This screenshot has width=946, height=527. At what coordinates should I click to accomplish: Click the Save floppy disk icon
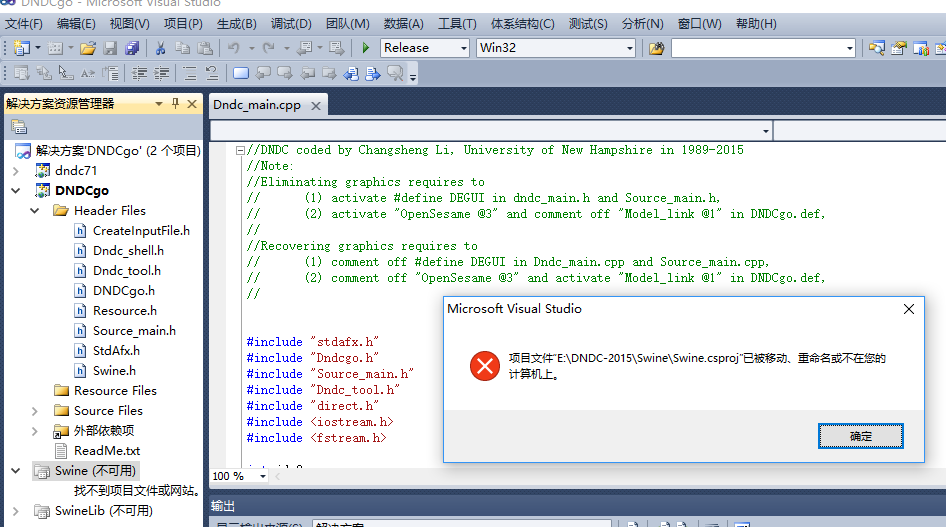pyautogui.click(x=110, y=48)
